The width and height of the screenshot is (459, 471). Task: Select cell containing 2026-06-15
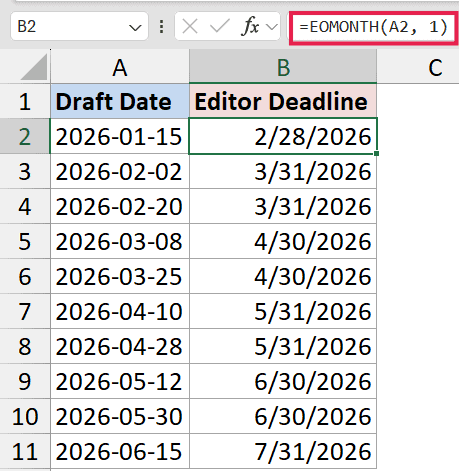(x=120, y=451)
